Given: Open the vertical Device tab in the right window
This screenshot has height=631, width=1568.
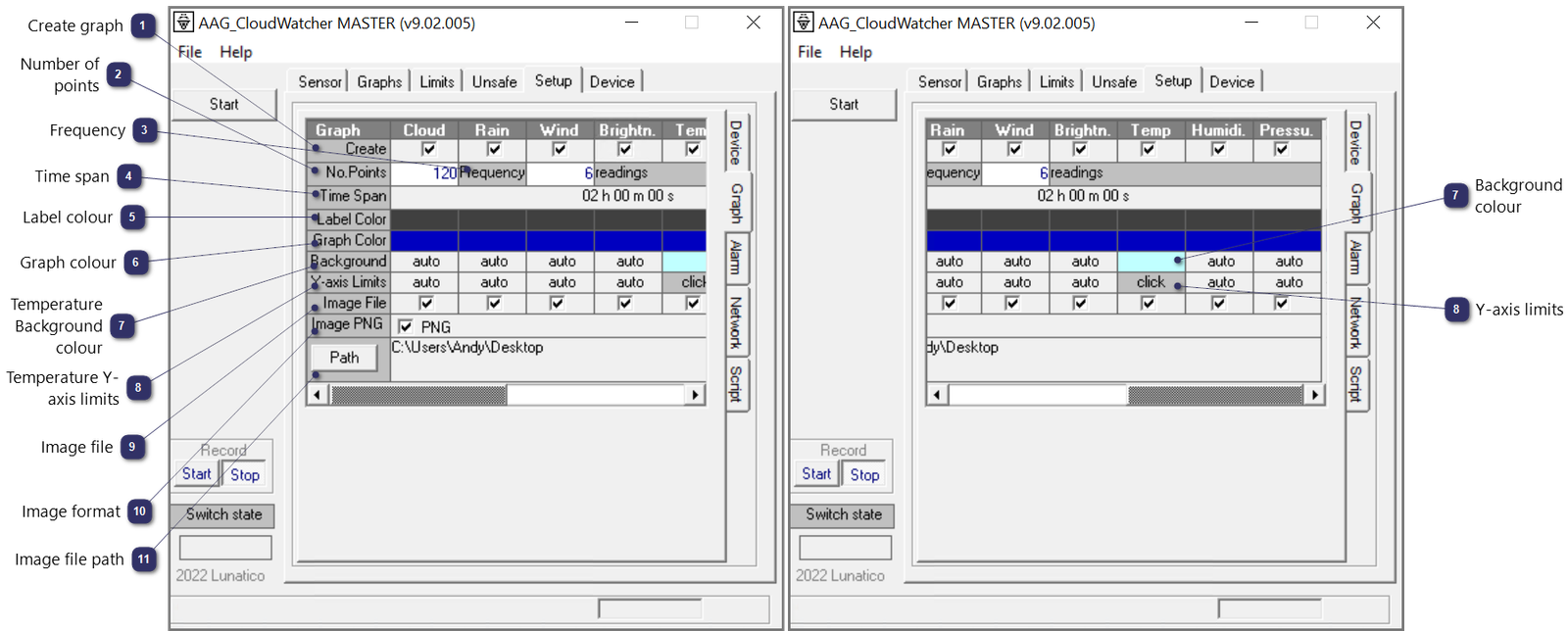Looking at the screenshot, I should pyautogui.click(x=1355, y=142).
